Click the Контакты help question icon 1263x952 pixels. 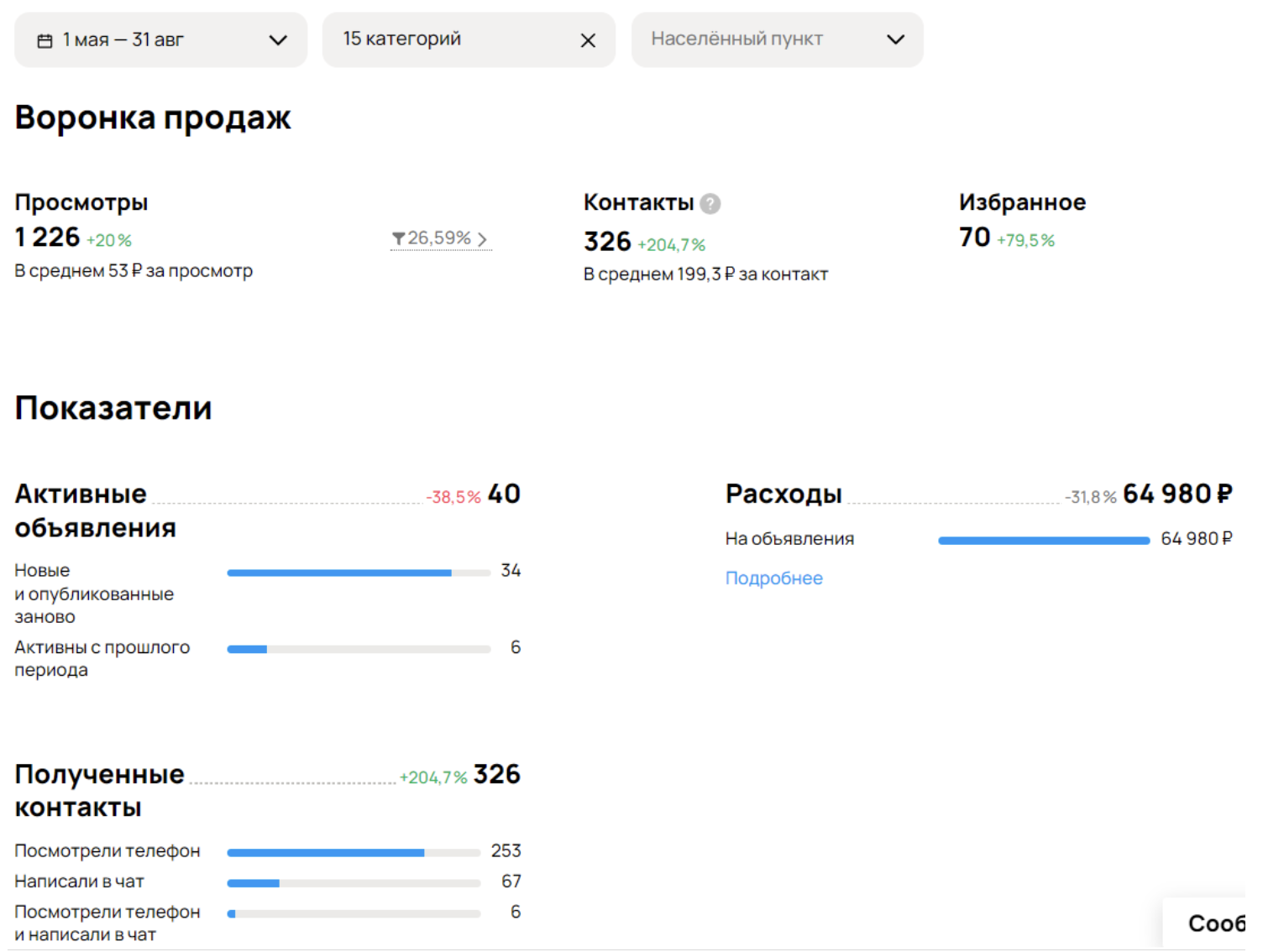pos(710,203)
